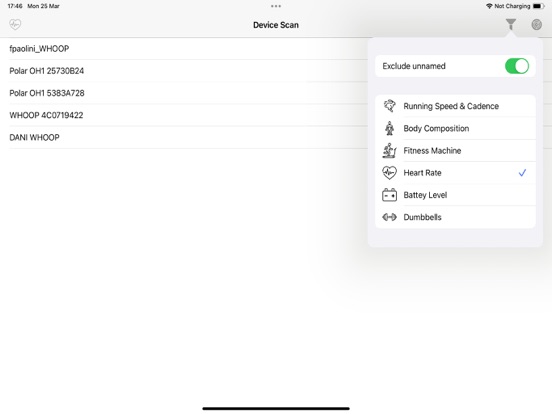Click the Body Composition figure icon
Screen dimensions: 552x414
point(389,128)
